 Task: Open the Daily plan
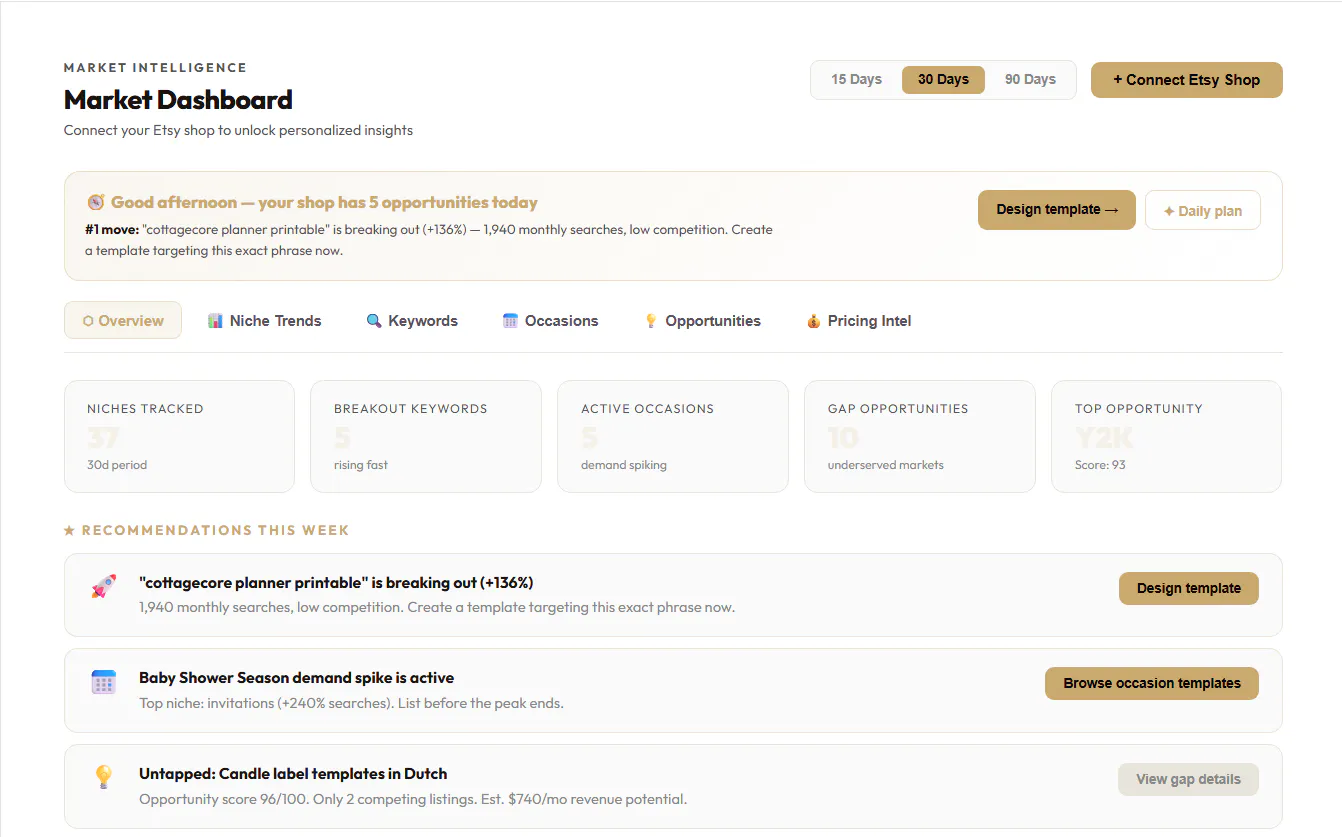[1202, 210]
